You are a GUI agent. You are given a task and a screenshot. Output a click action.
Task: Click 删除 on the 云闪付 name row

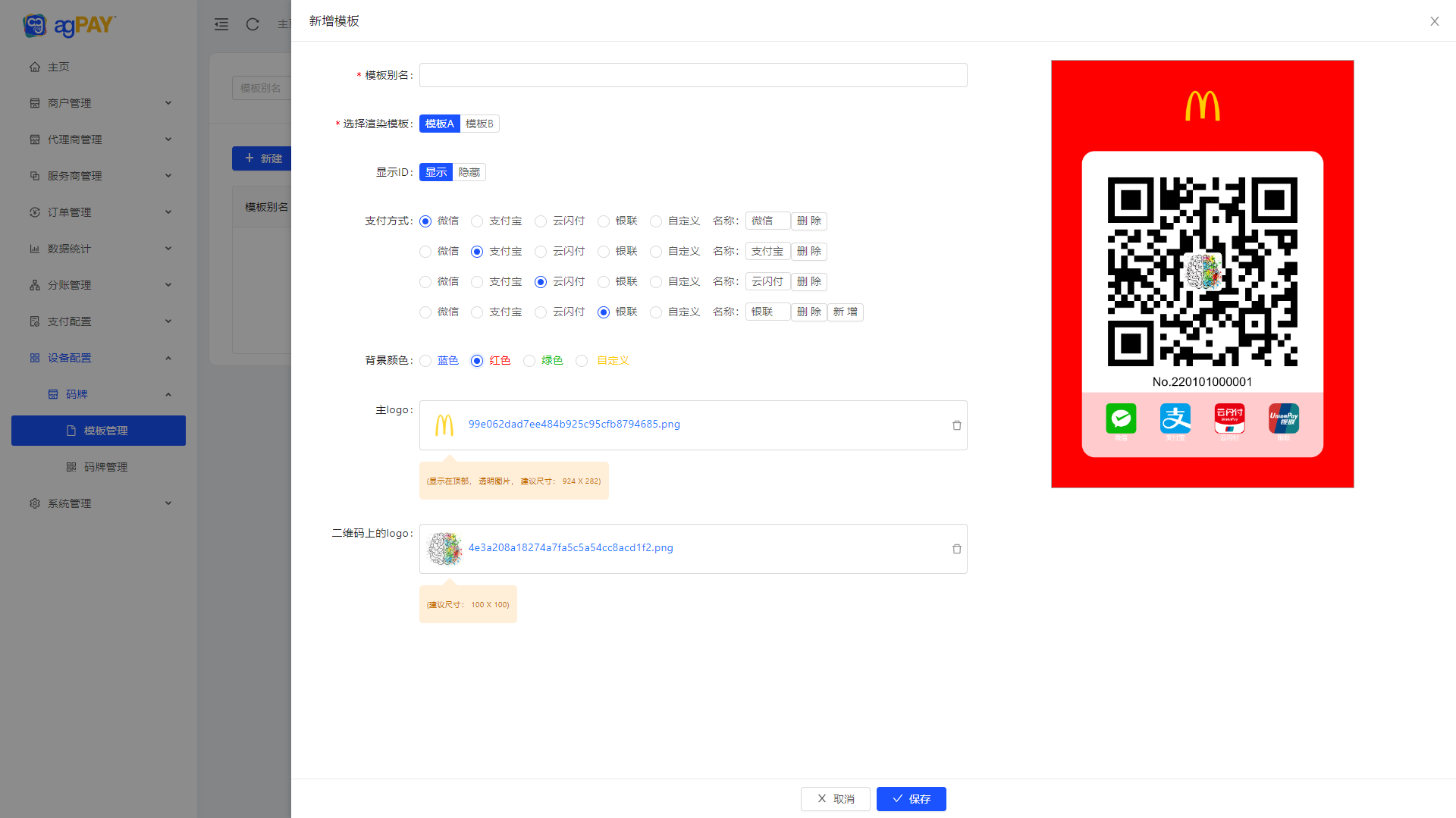[x=809, y=282]
